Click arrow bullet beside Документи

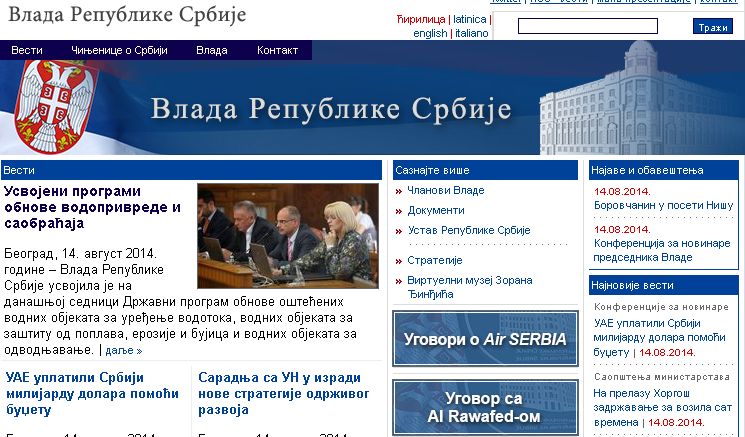(x=399, y=211)
